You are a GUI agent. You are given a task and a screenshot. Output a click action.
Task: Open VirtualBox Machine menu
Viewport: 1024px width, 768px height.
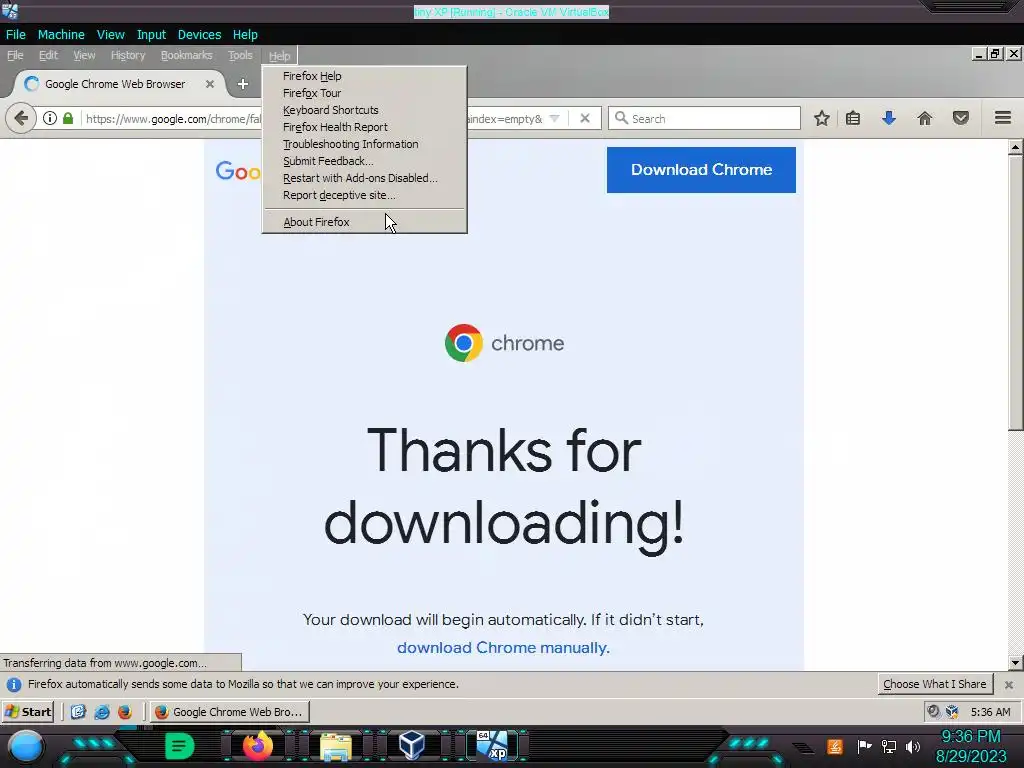tap(61, 35)
